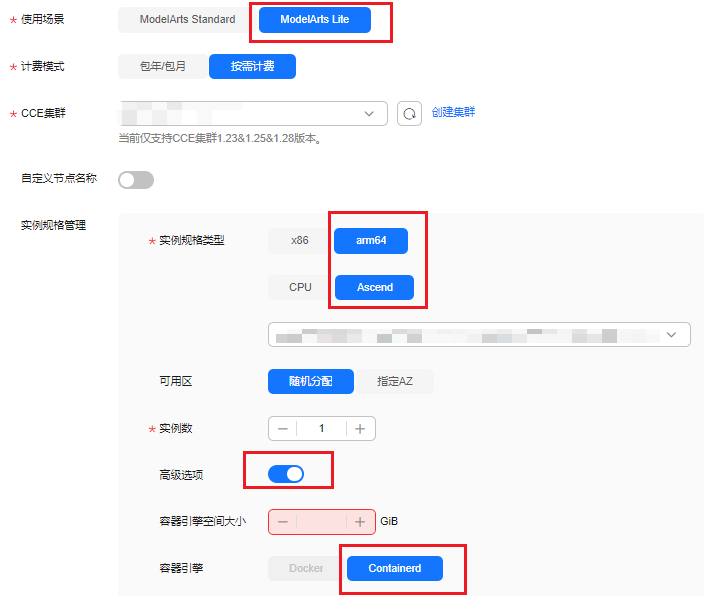This screenshot has height=596, width=704.
Task: Select ModelArts Lite usage scenario
Action: [315, 20]
